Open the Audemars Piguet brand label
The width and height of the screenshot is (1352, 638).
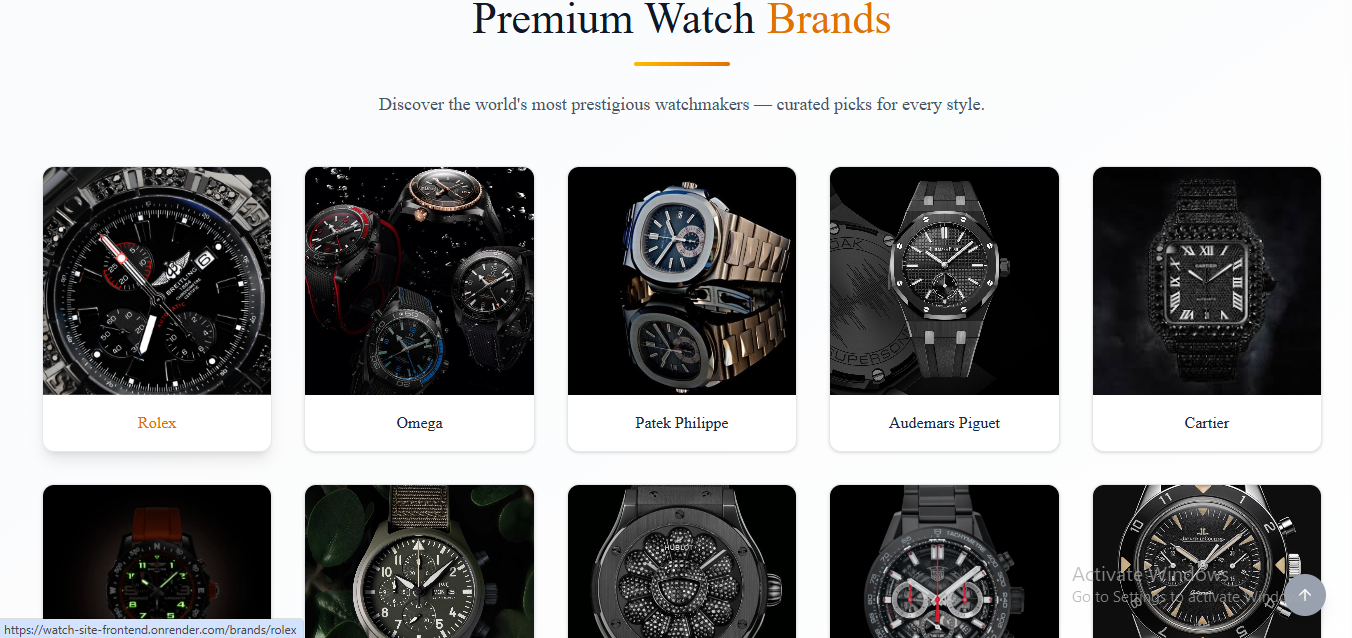[944, 423]
